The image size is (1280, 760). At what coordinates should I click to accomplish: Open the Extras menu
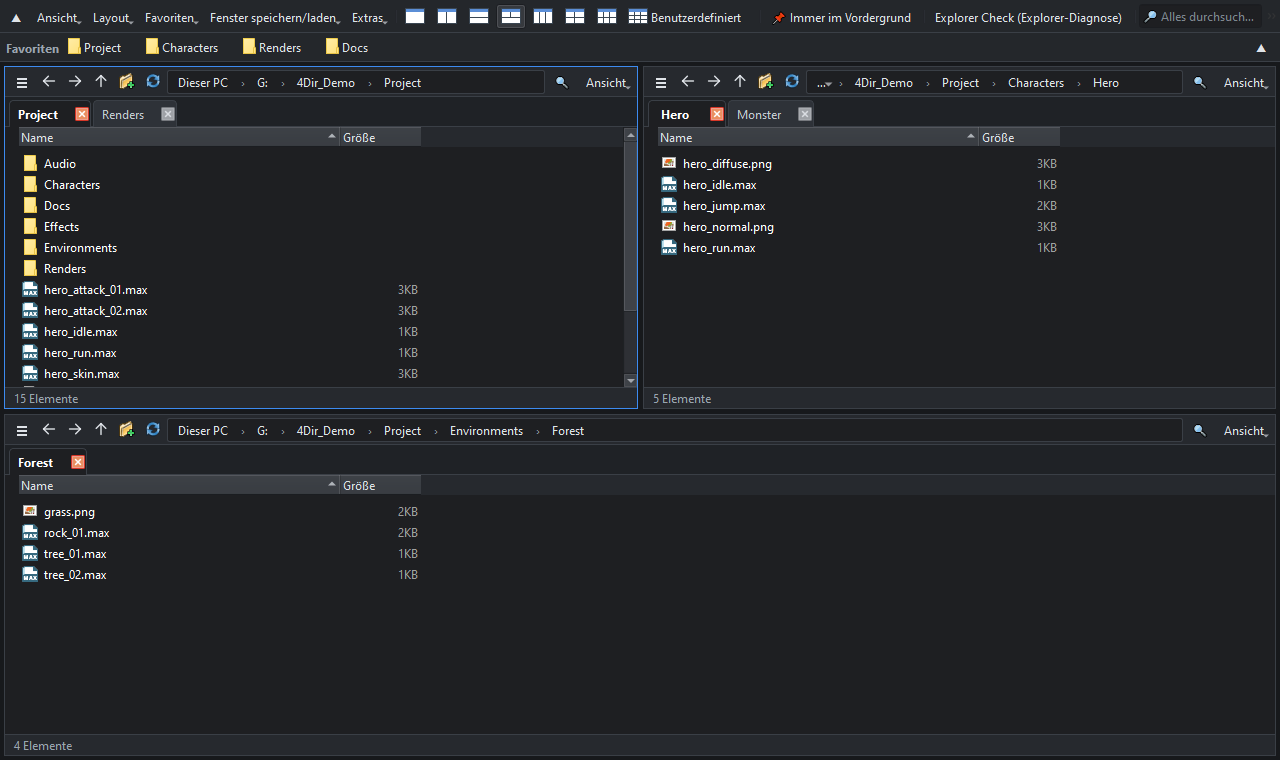[x=370, y=17]
